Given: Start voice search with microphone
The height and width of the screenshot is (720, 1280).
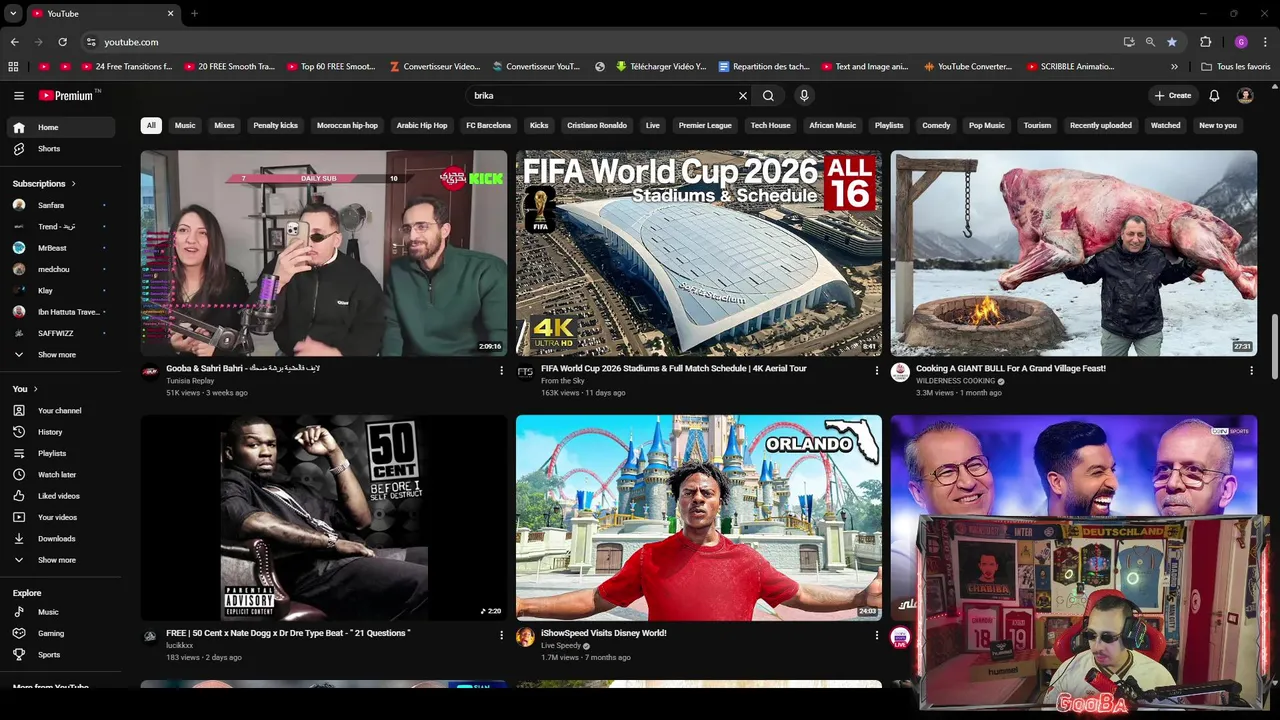Looking at the screenshot, I should point(804,96).
